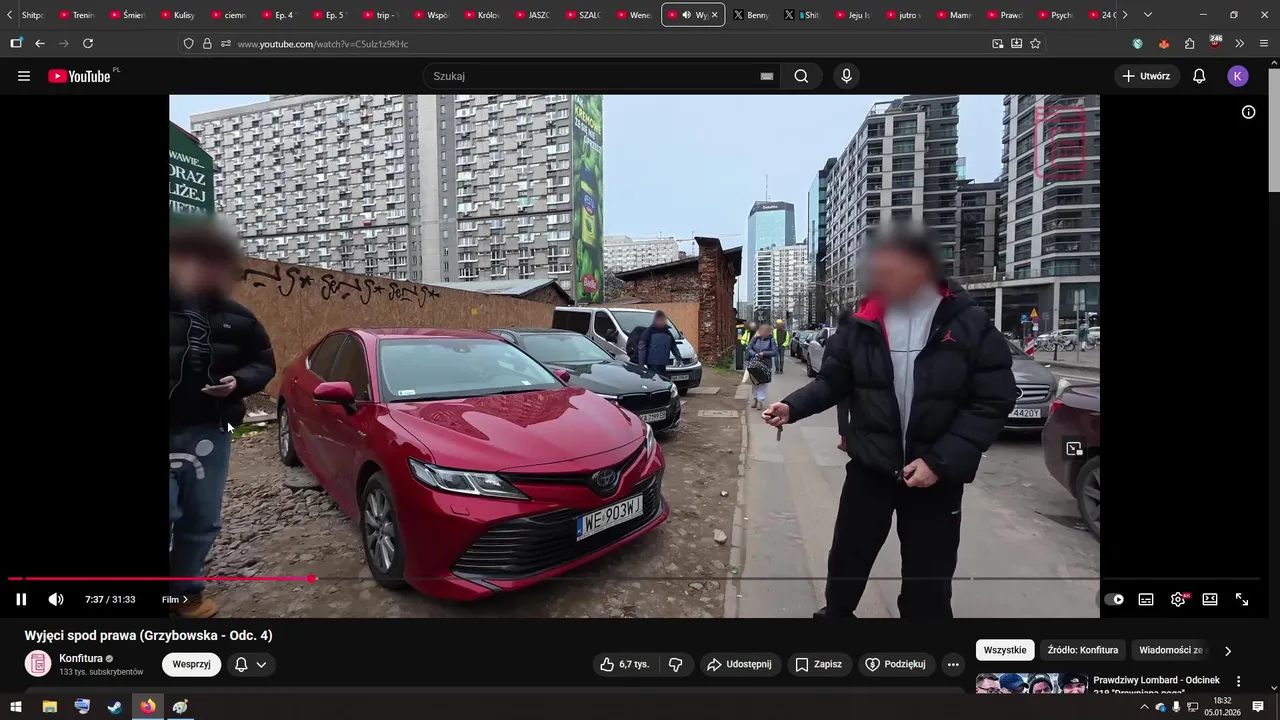Save video with the Zapisz button
Viewport: 1280px width, 720px height.
point(818,664)
